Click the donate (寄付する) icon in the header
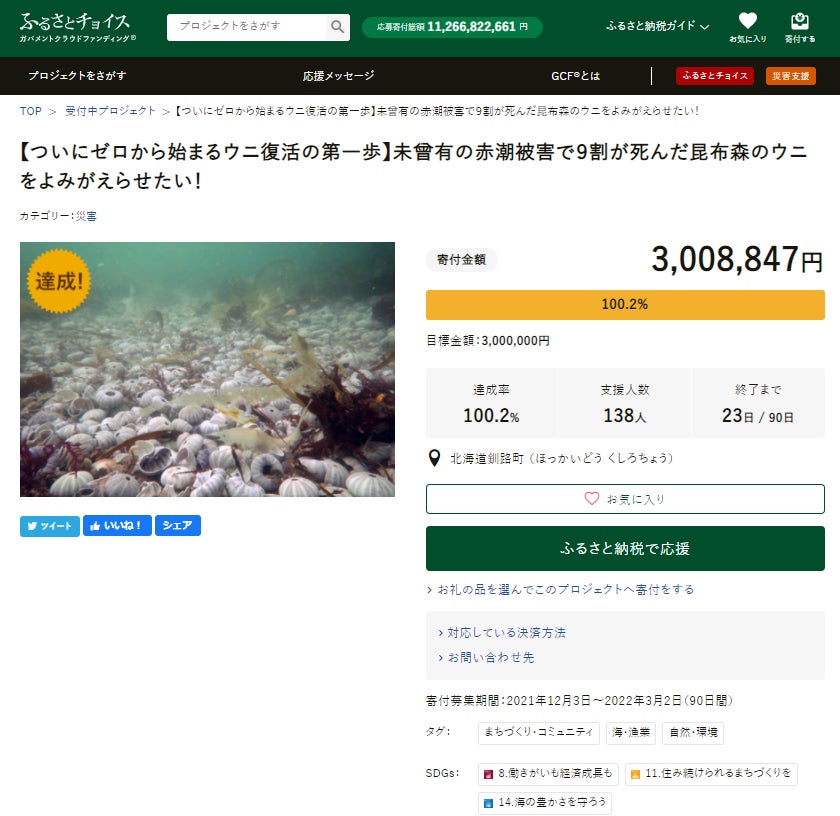Image resolution: width=840 pixels, height=816 pixels. click(800, 27)
